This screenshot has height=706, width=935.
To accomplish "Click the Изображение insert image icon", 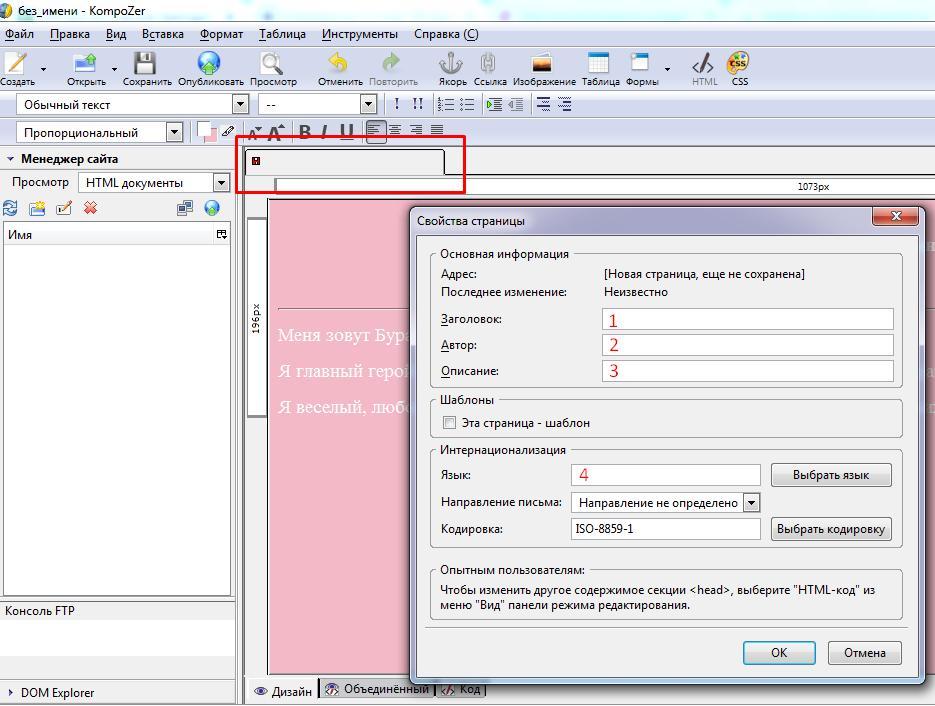I will click(x=542, y=64).
